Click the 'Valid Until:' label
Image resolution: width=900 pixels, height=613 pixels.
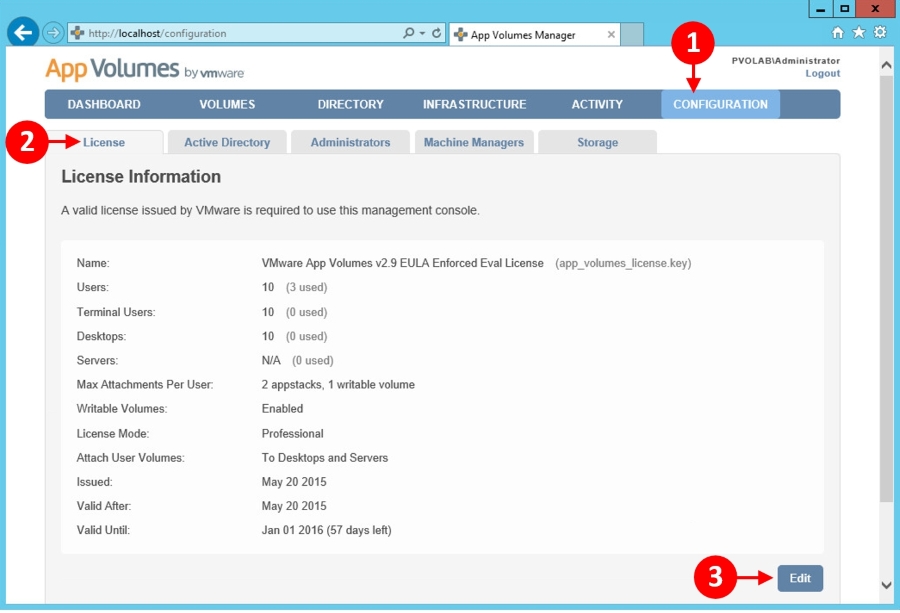pos(103,530)
